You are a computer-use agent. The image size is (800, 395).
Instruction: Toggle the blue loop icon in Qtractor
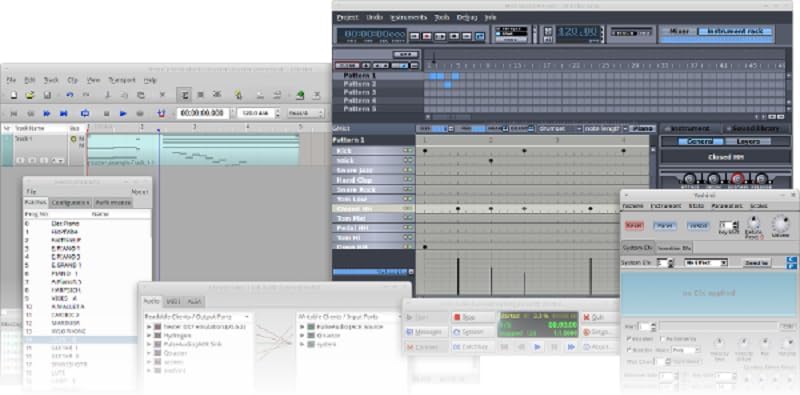click(x=85, y=113)
